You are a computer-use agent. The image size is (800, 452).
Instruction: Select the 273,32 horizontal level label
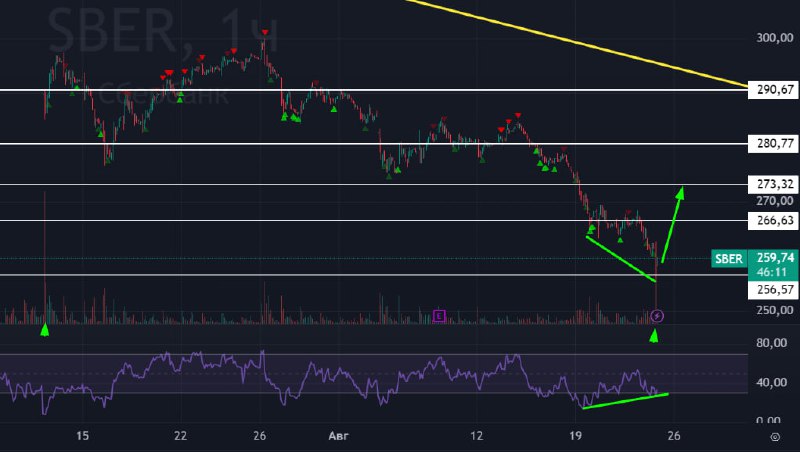773,184
